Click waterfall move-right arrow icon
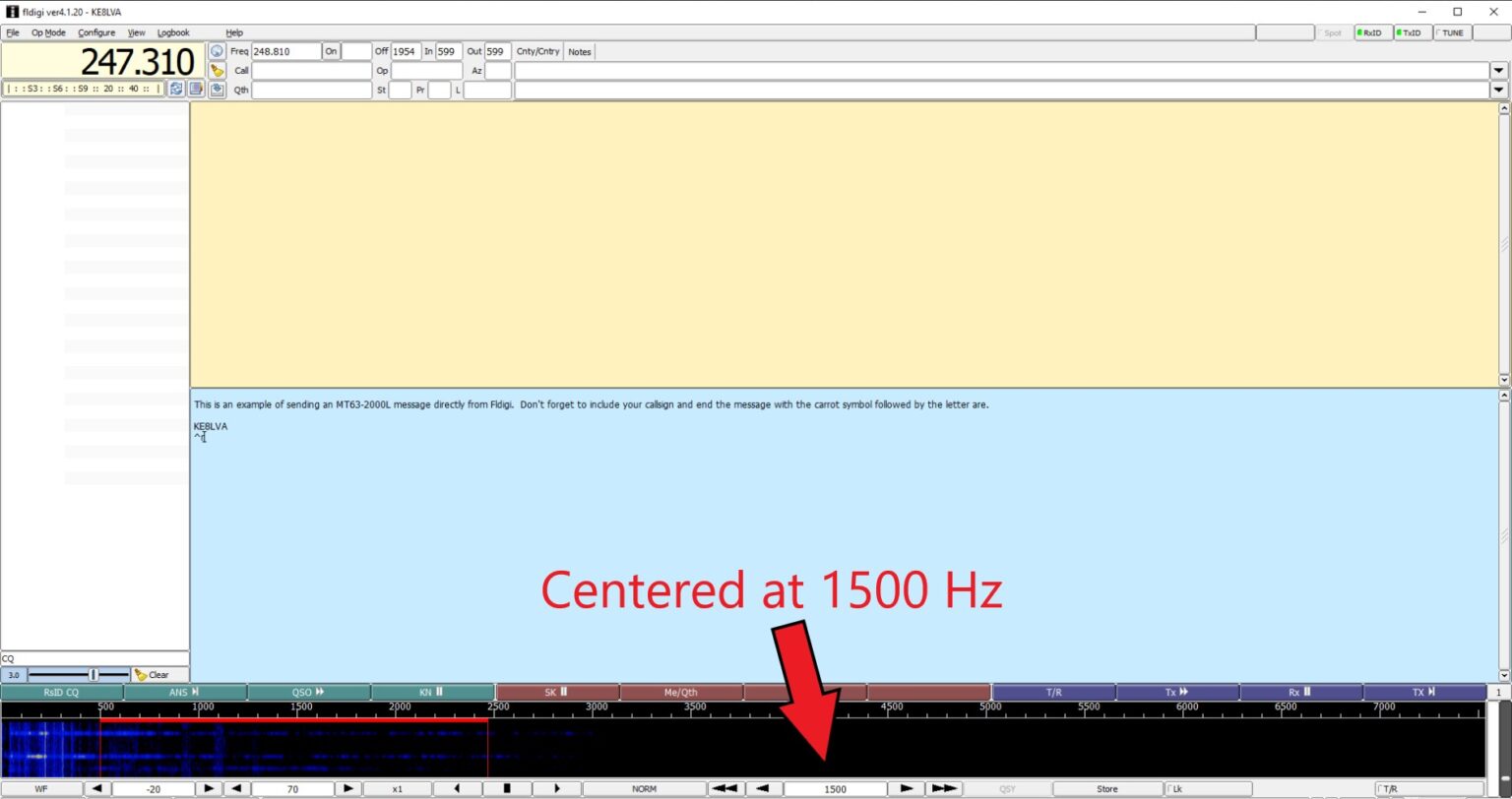 click(557, 789)
